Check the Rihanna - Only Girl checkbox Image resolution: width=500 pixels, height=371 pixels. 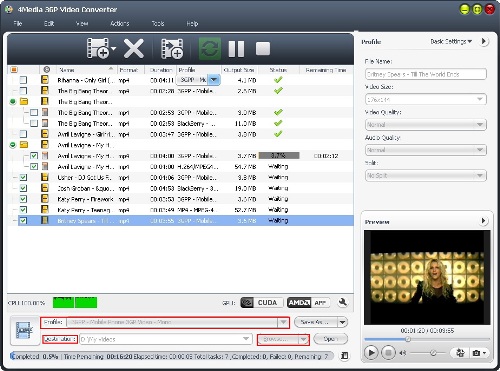(23, 80)
